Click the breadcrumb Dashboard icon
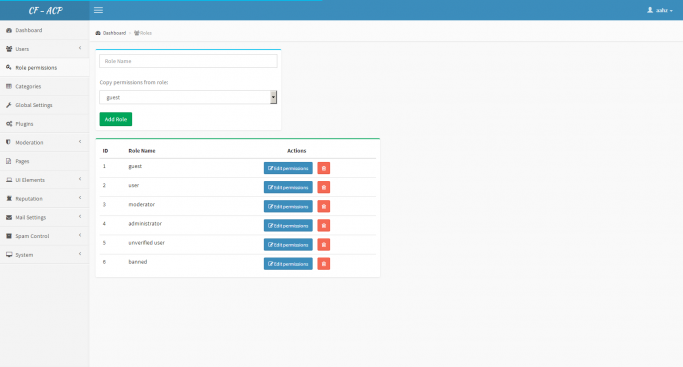The width and height of the screenshot is (683, 367). 98,33
